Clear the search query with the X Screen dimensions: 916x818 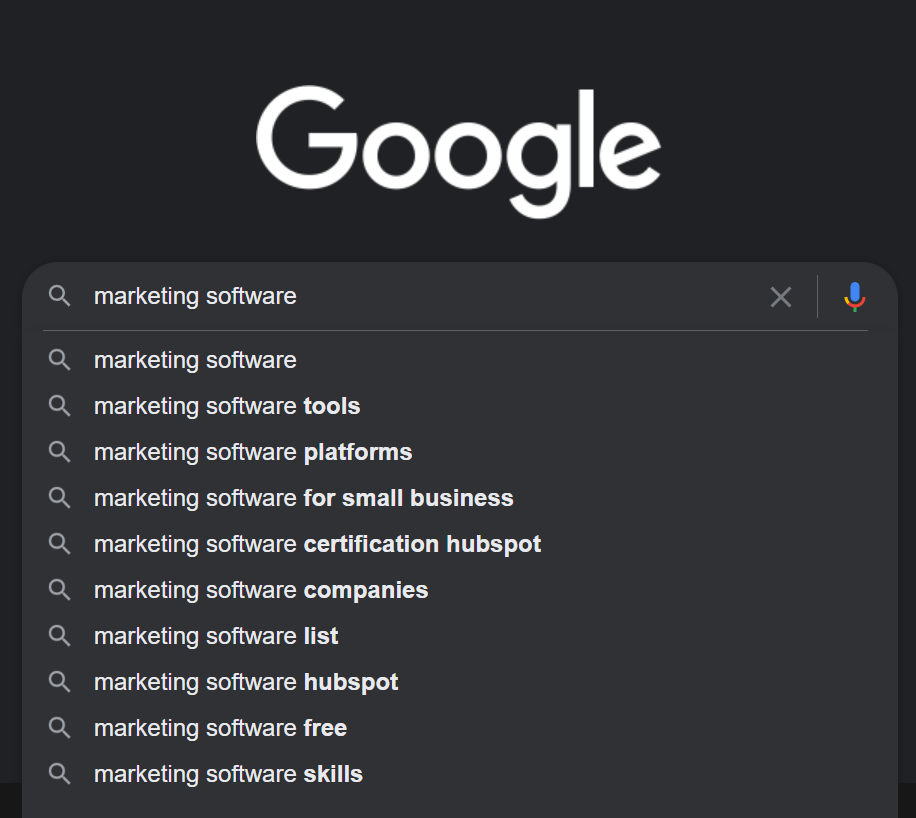coord(780,297)
